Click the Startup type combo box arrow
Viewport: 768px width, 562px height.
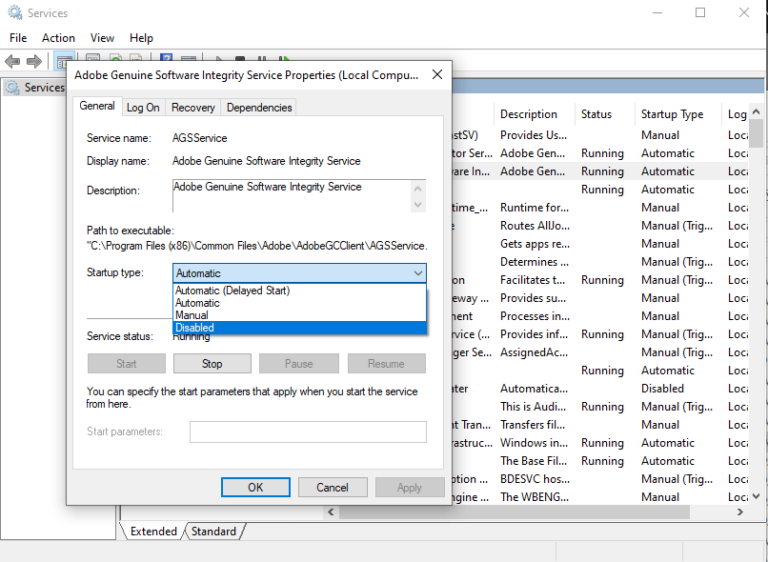pos(418,273)
